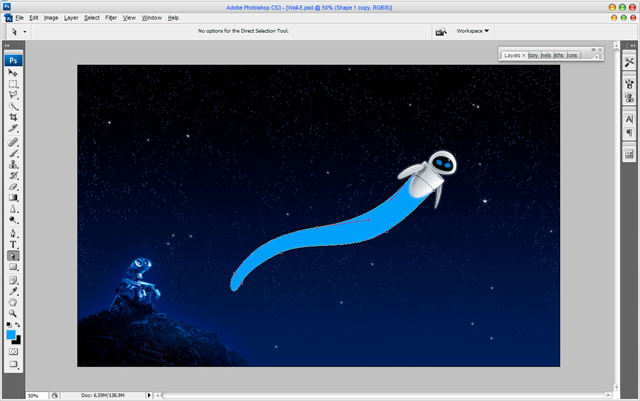Click the Go to Bridge icon
The image size is (640, 401).
coord(441,31)
